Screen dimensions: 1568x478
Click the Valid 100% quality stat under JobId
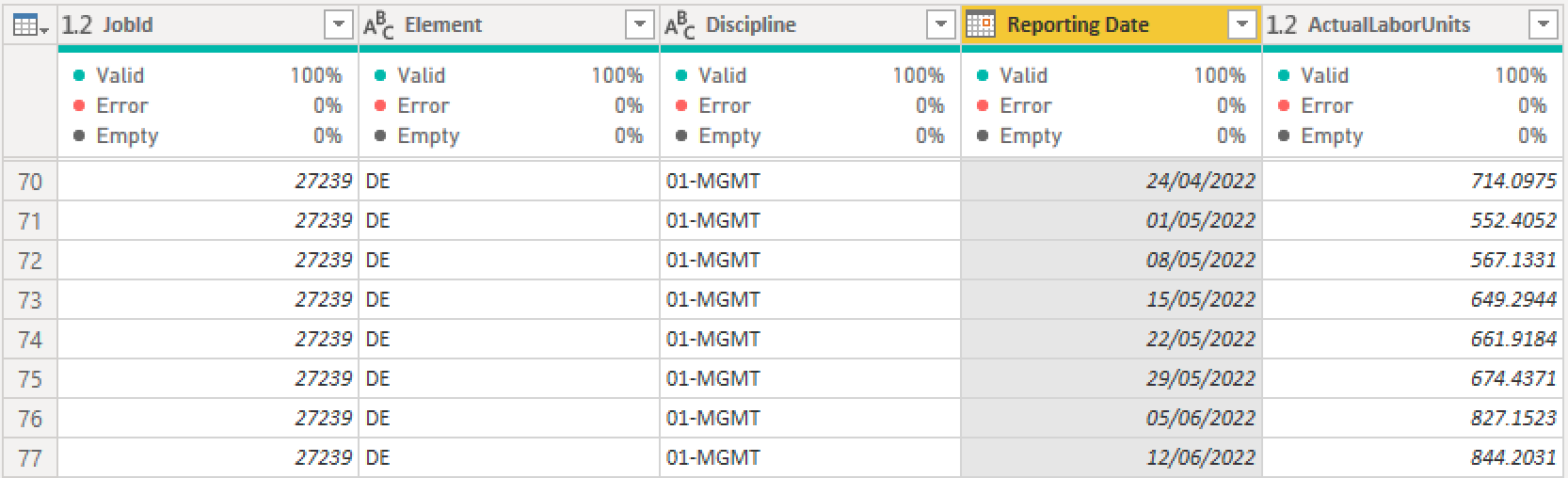coord(208,75)
